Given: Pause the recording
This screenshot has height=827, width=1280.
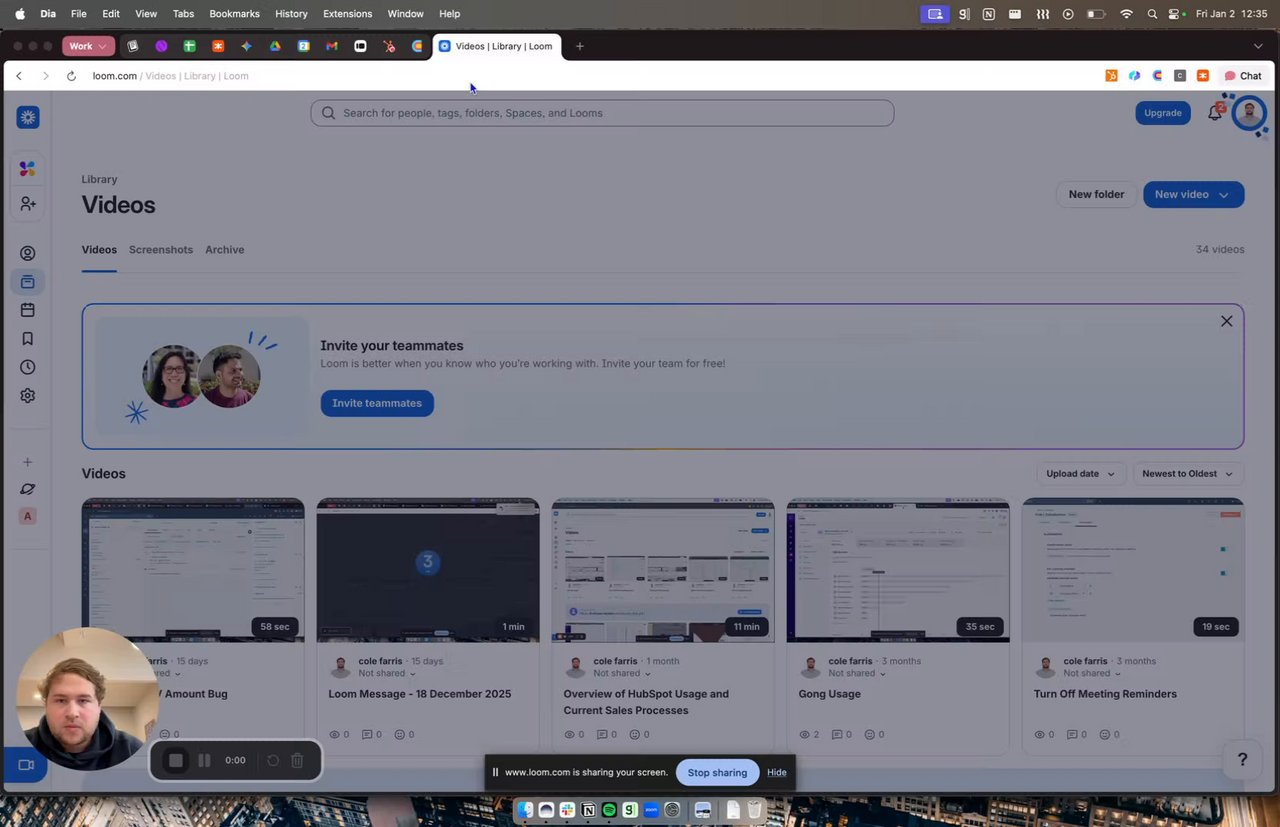Looking at the screenshot, I should tap(204, 761).
